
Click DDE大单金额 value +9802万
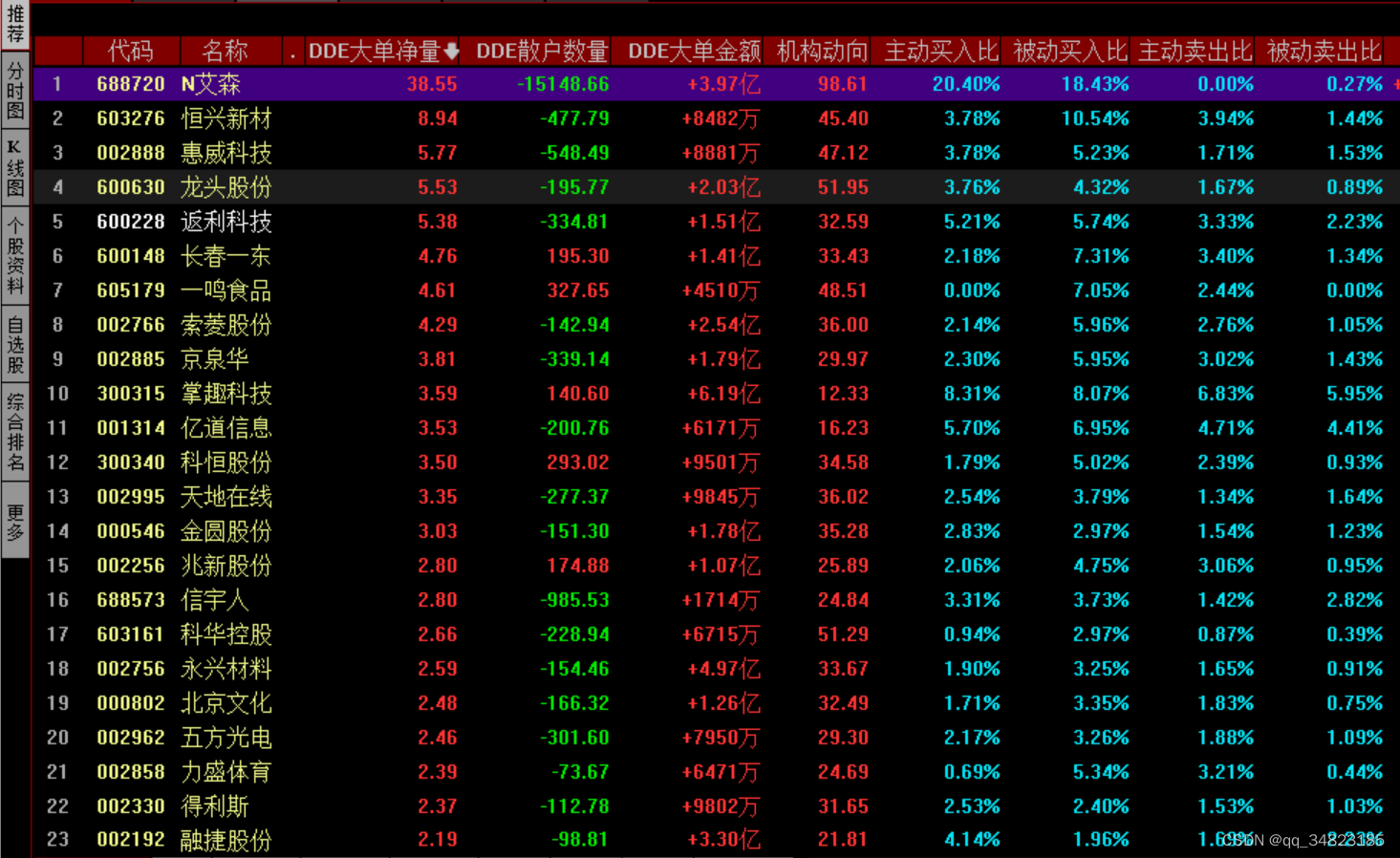coord(721,806)
